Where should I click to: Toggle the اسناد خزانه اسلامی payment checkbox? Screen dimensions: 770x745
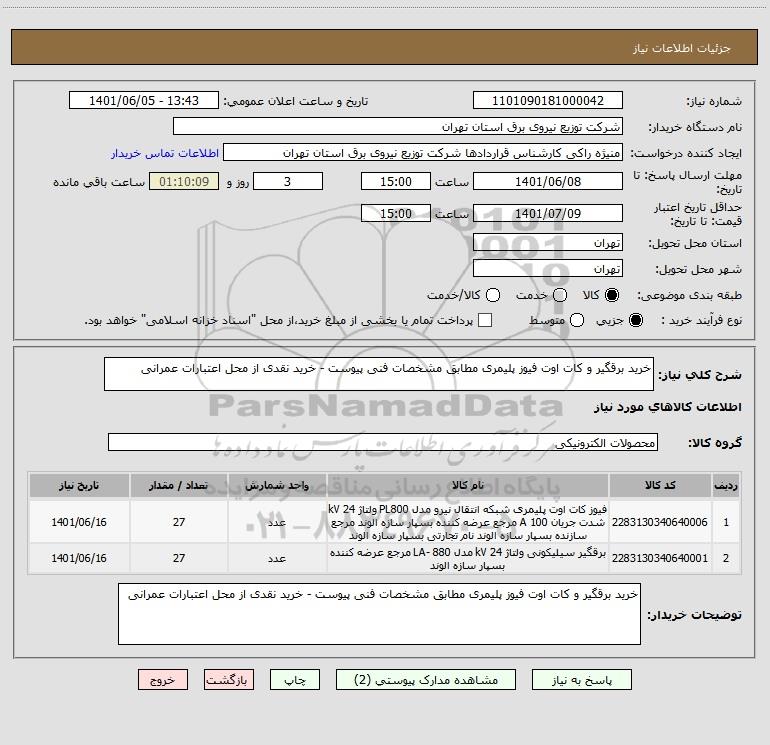tap(485, 320)
